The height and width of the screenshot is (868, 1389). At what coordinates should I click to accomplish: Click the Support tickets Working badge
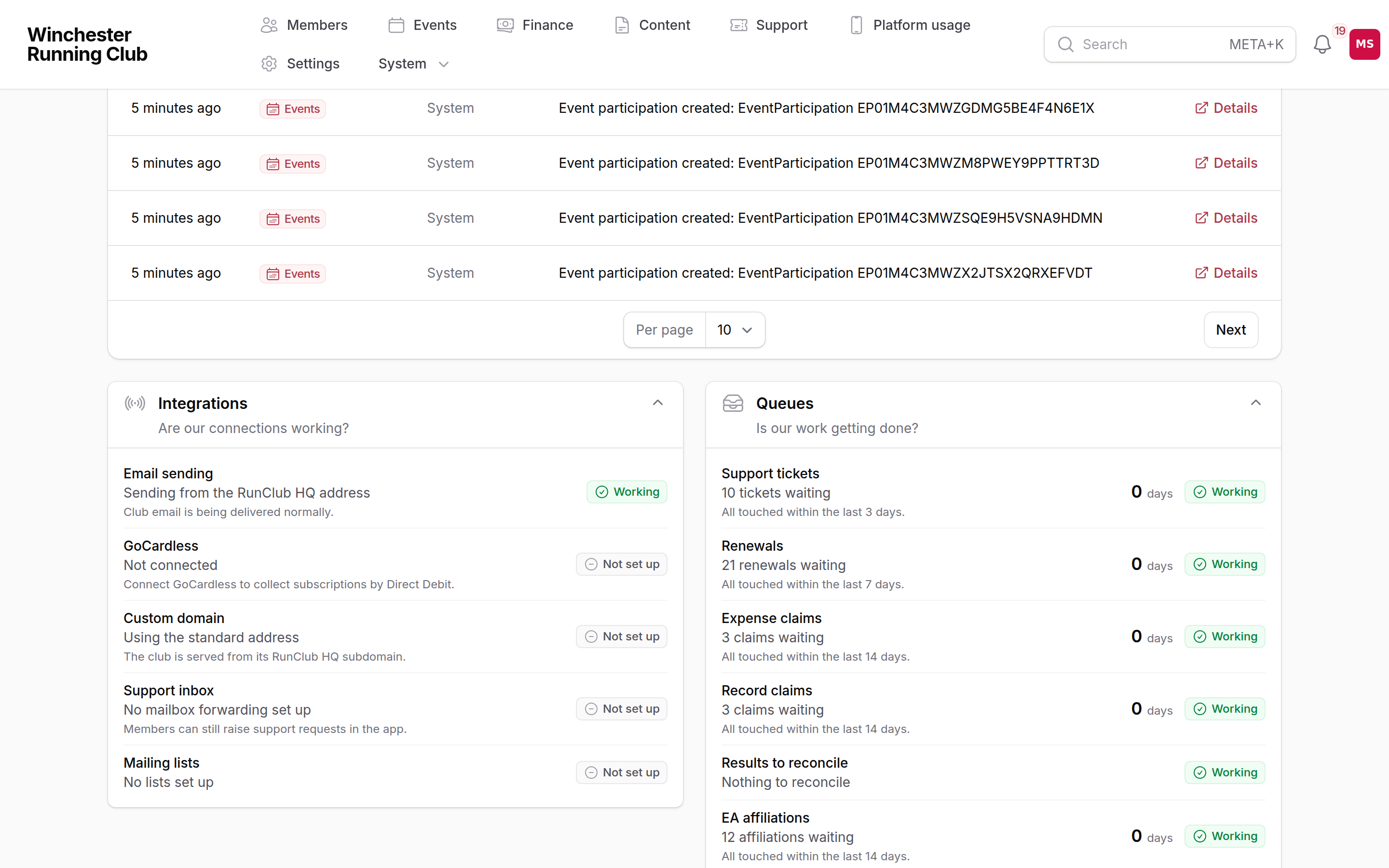[x=1225, y=492]
